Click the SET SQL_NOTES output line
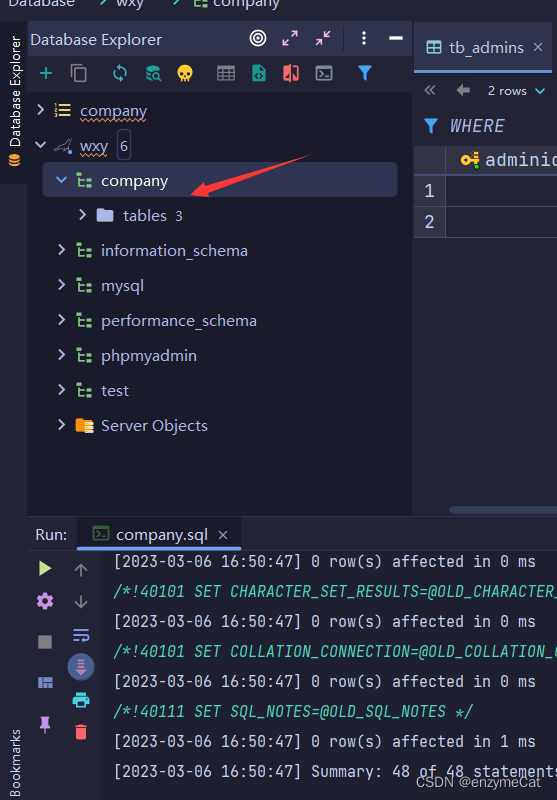557x800 pixels. pyautogui.click(x=293, y=711)
